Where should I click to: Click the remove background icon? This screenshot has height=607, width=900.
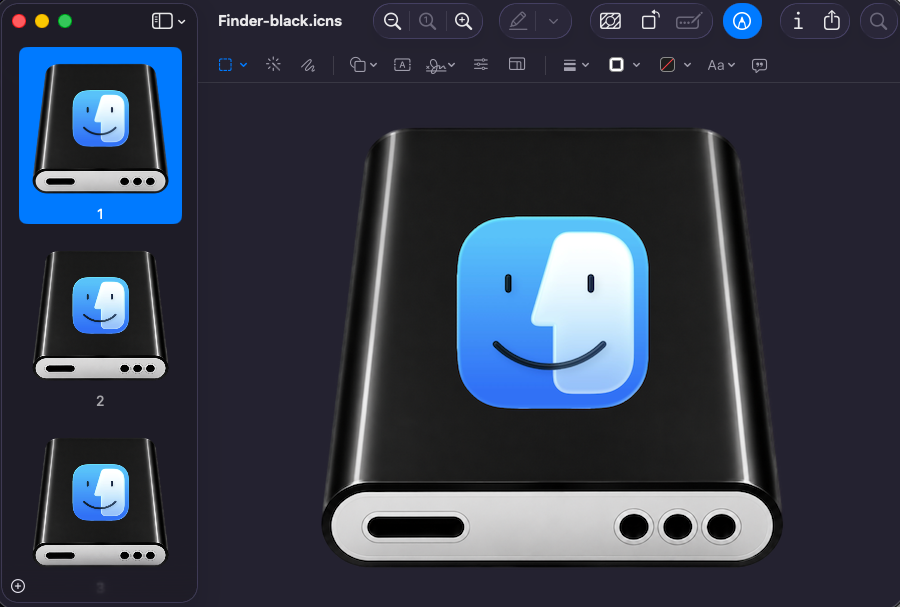pyautogui.click(x=610, y=21)
